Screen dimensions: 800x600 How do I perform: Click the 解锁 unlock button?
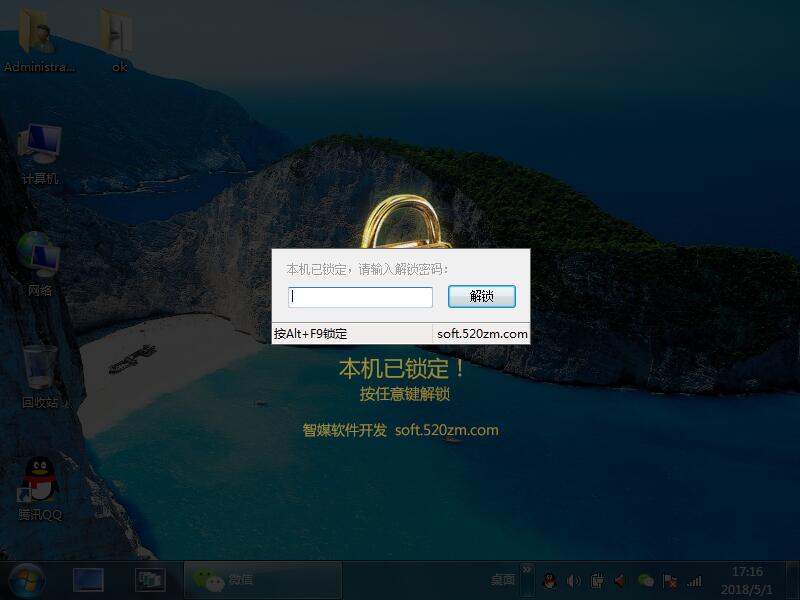point(481,297)
